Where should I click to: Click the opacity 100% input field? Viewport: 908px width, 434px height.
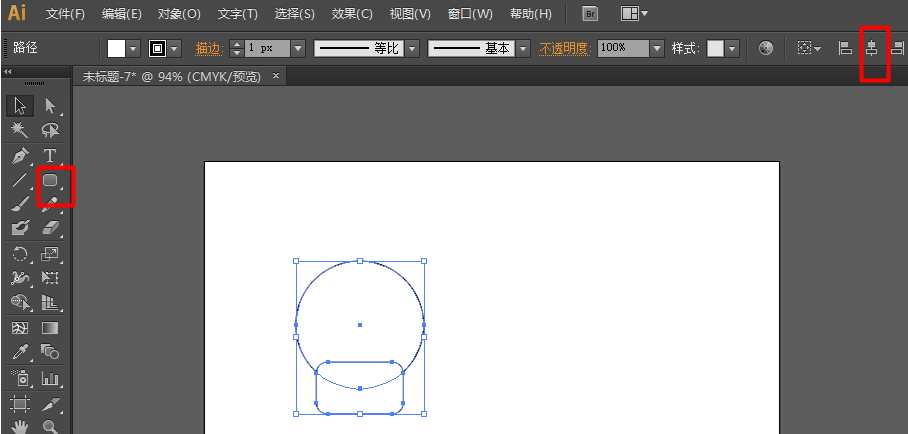(x=624, y=49)
